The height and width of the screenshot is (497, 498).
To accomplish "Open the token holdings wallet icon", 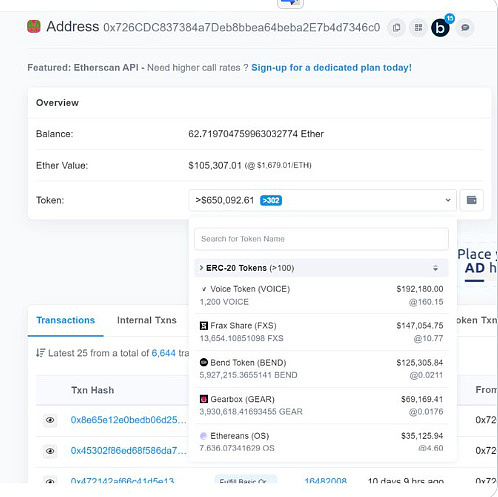I will pos(471,200).
